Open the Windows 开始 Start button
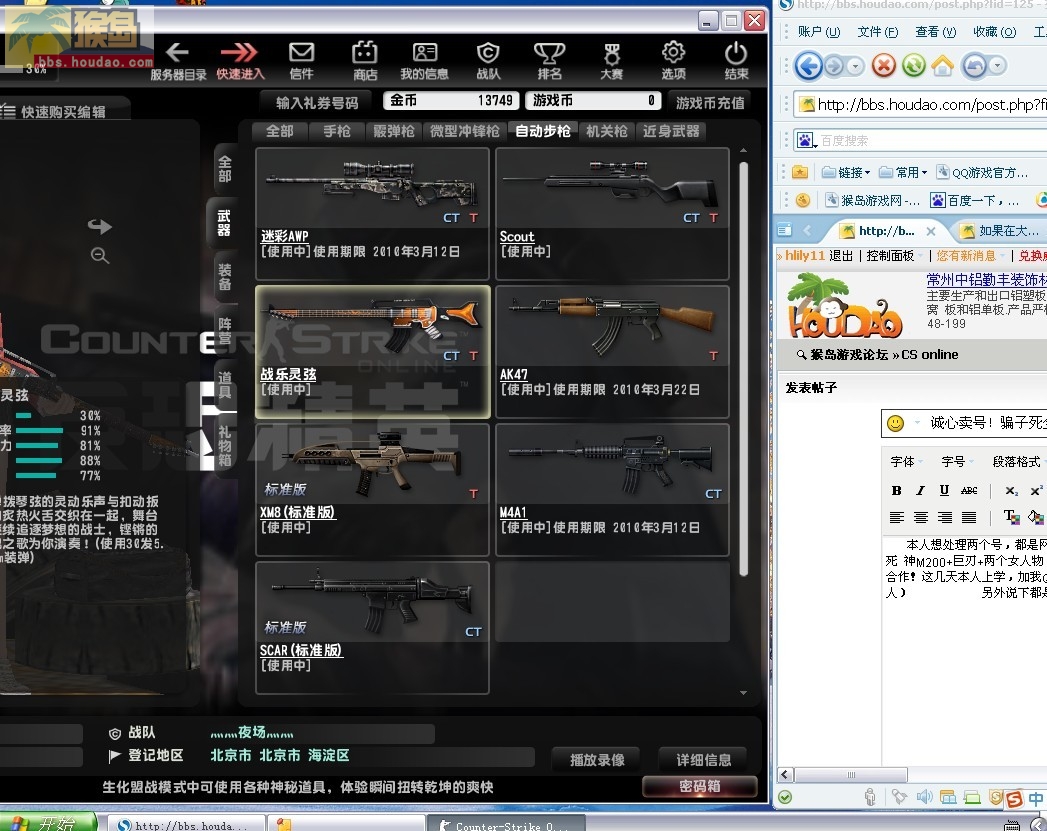This screenshot has width=1047, height=831. click(47, 822)
